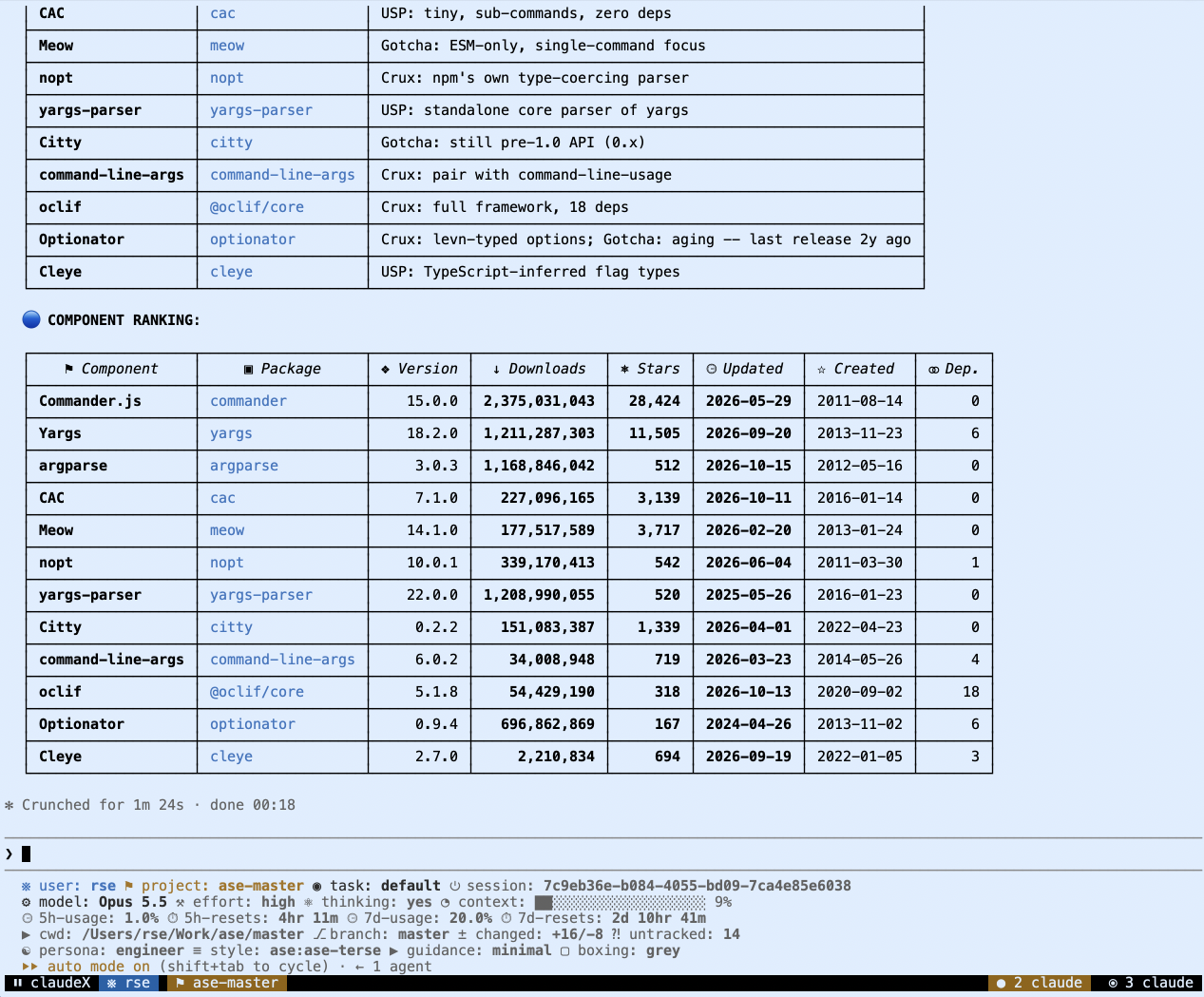Open the commander package link in ranking table
The width and height of the screenshot is (1204, 997).
(248, 401)
